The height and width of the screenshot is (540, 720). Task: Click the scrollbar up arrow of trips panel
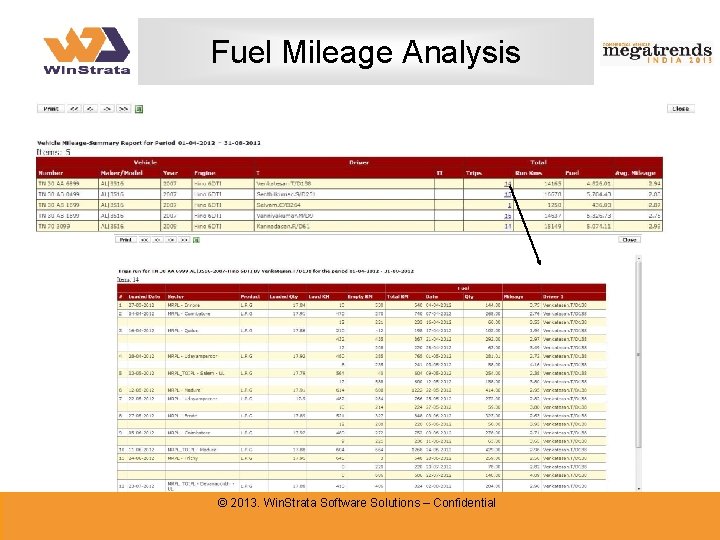[638, 259]
